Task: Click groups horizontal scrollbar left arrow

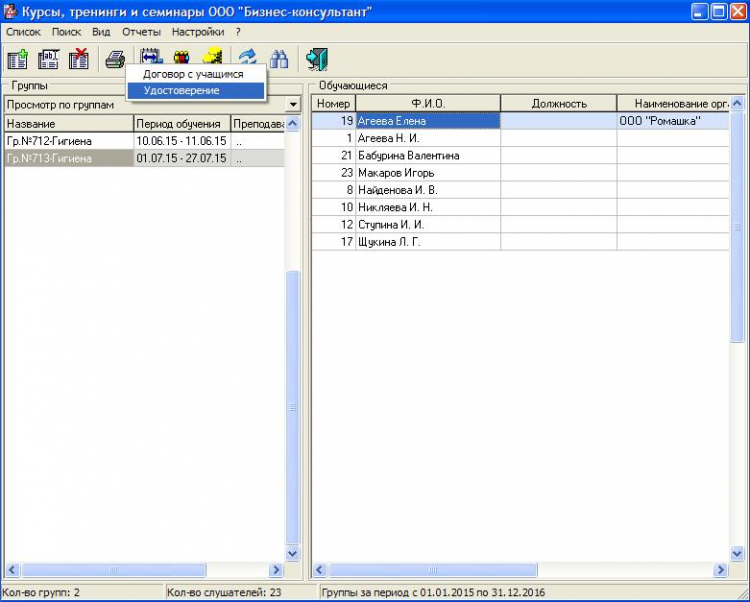Action: click(12, 569)
